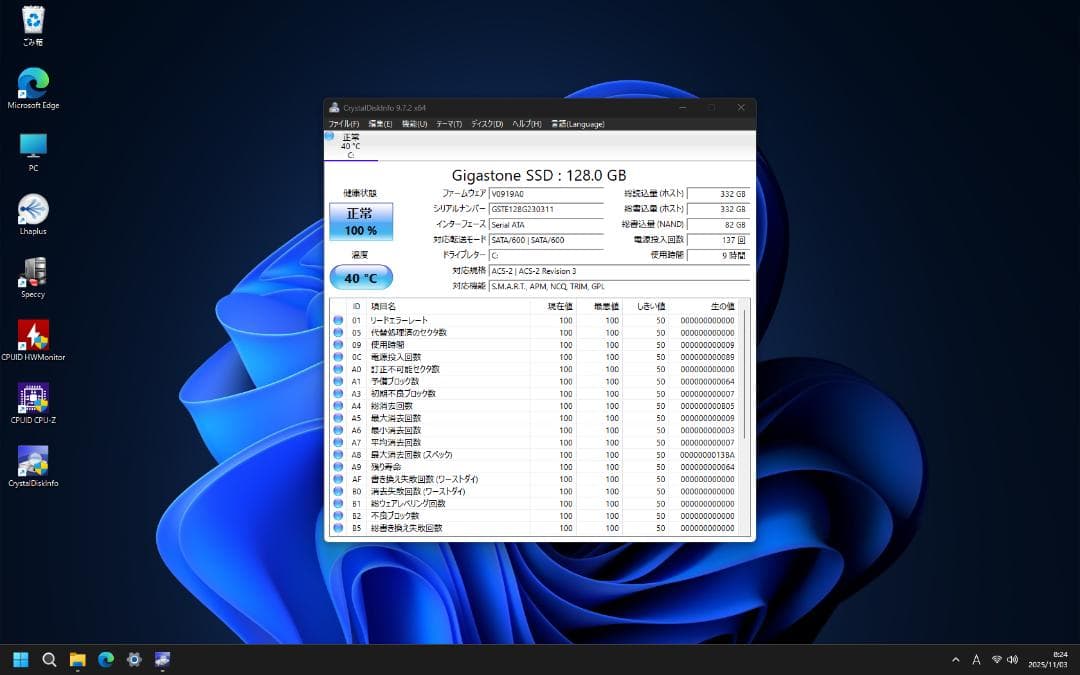Open the ディスク(D) menu

coord(484,123)
